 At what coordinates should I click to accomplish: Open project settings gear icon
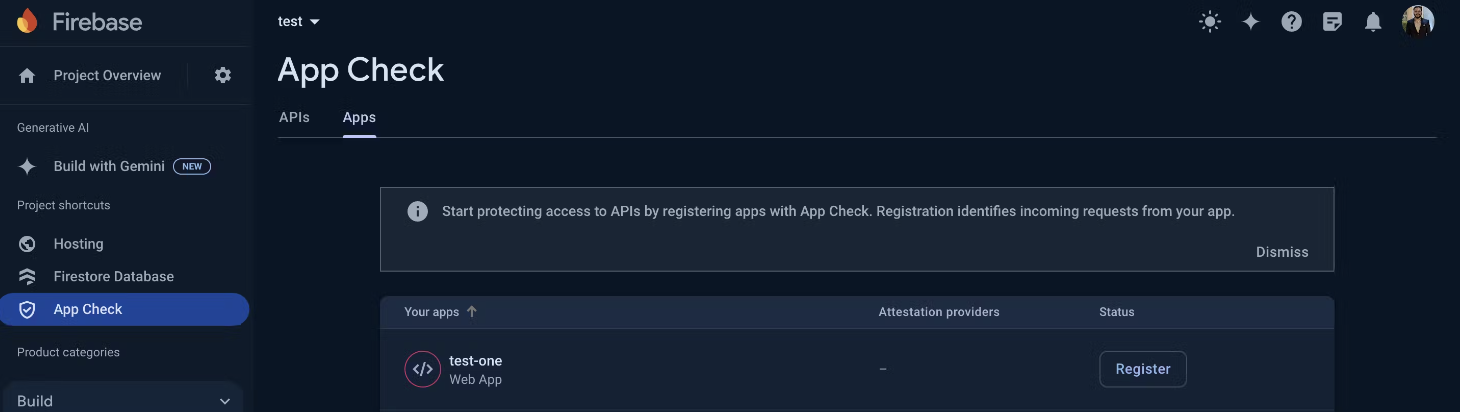click(223, 75)
